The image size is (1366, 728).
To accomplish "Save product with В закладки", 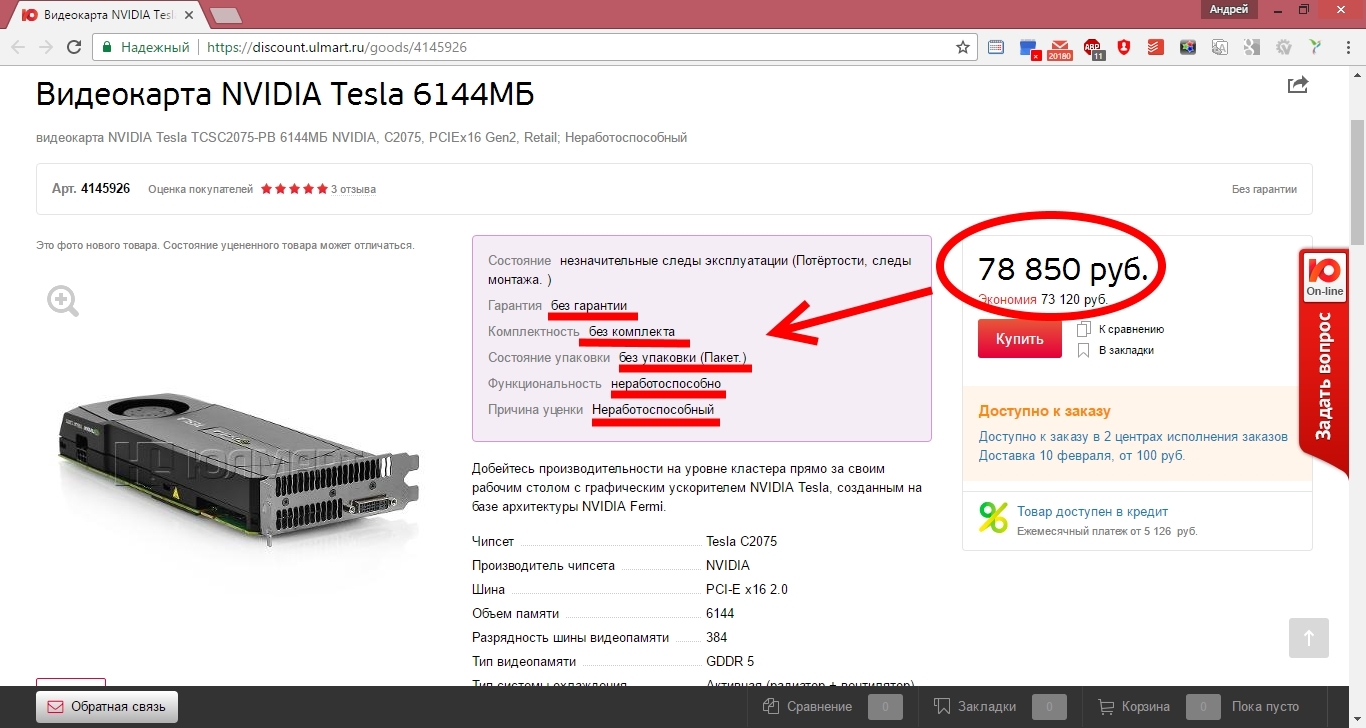I will (1116, 350).
